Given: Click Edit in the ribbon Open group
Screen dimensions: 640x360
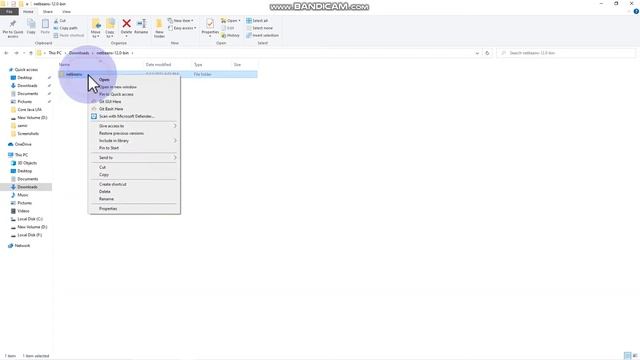Looking at the screenshot, I should pyautogui.click(x=228, y=28).
